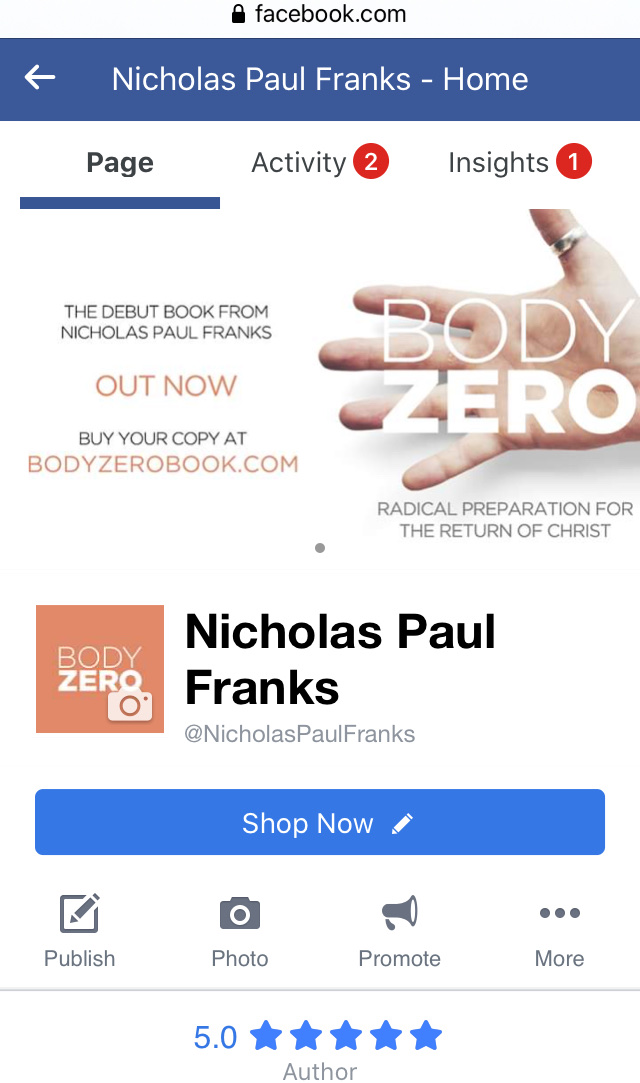Tap the 5.0 star rating
640x1083 pixels.
pyautogui.click(x=318, y=1037)
